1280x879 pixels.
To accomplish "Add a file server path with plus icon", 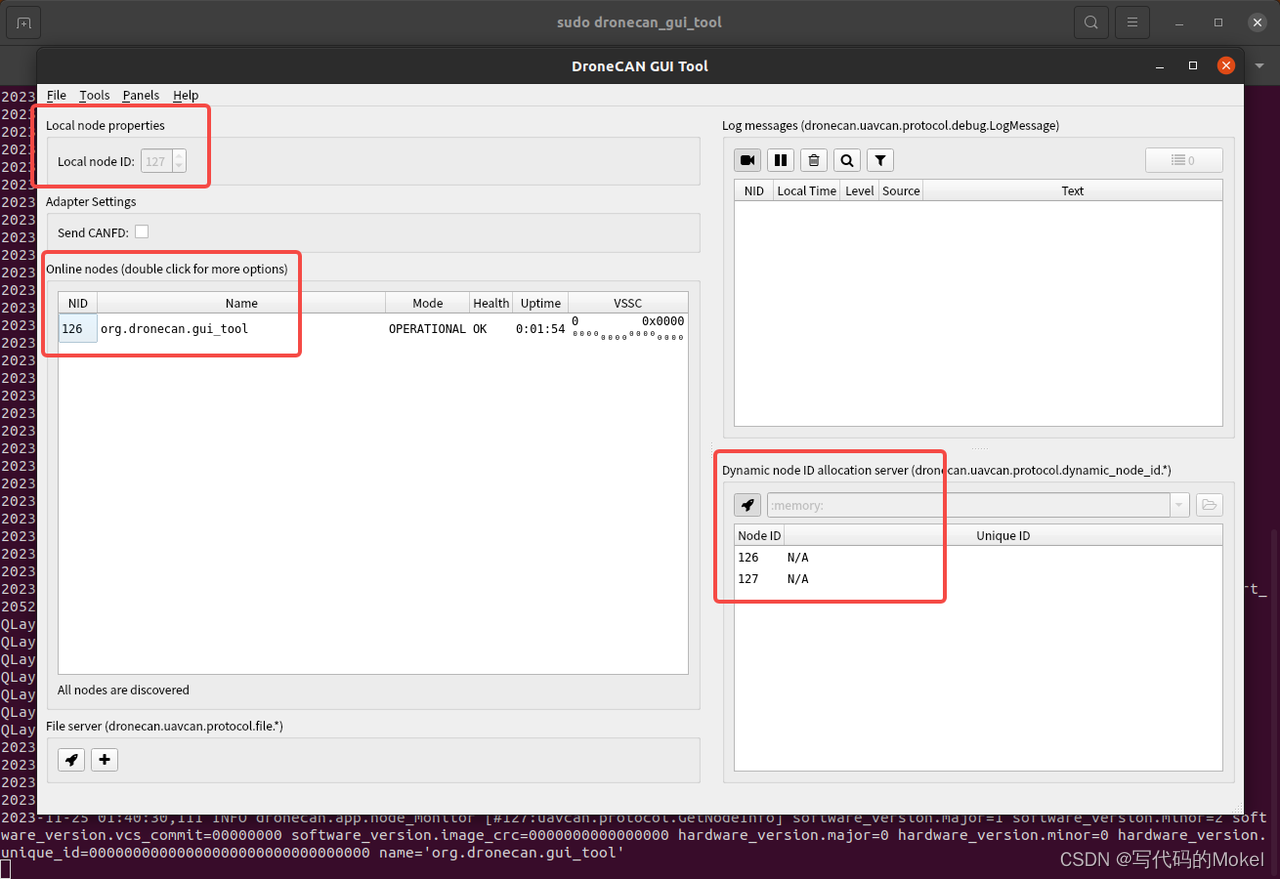I will tap(104, 759).
